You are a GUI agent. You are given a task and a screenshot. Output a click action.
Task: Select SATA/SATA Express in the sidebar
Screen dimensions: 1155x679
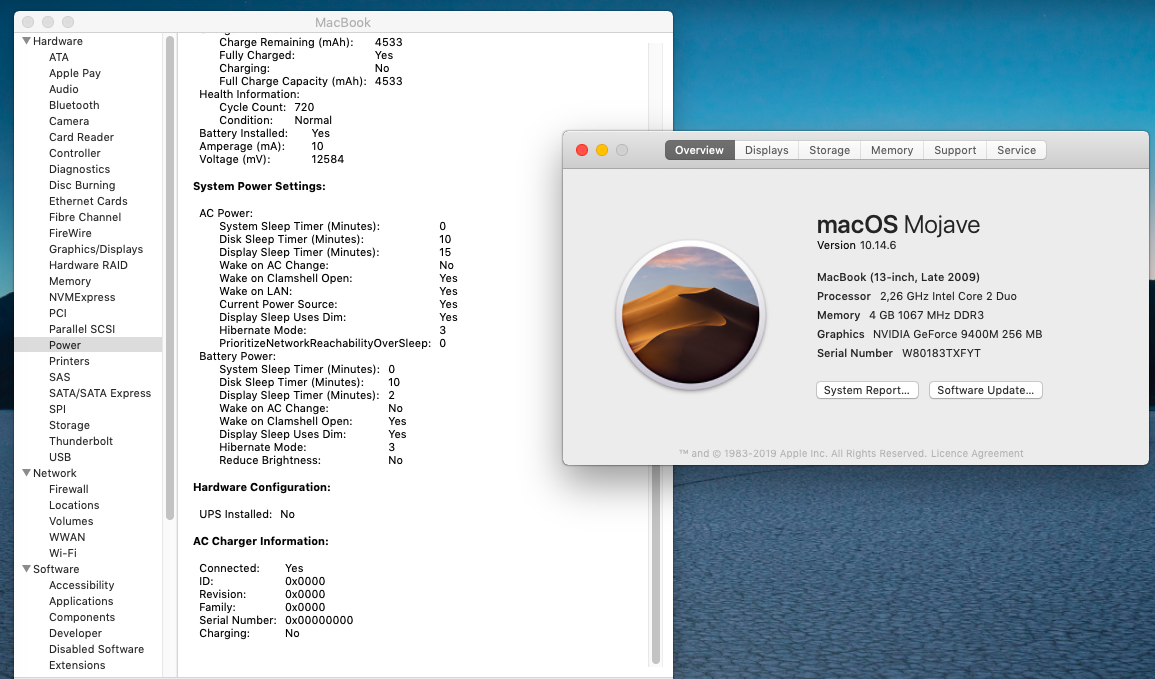[100, 393]
